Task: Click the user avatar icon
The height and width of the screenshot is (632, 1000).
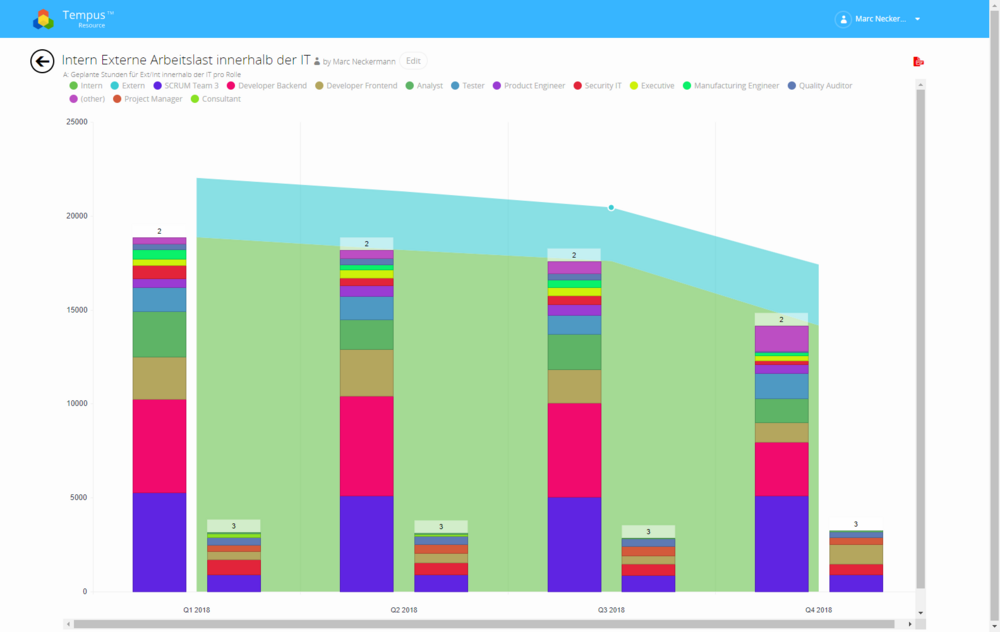Action: [x=843, y=19]
